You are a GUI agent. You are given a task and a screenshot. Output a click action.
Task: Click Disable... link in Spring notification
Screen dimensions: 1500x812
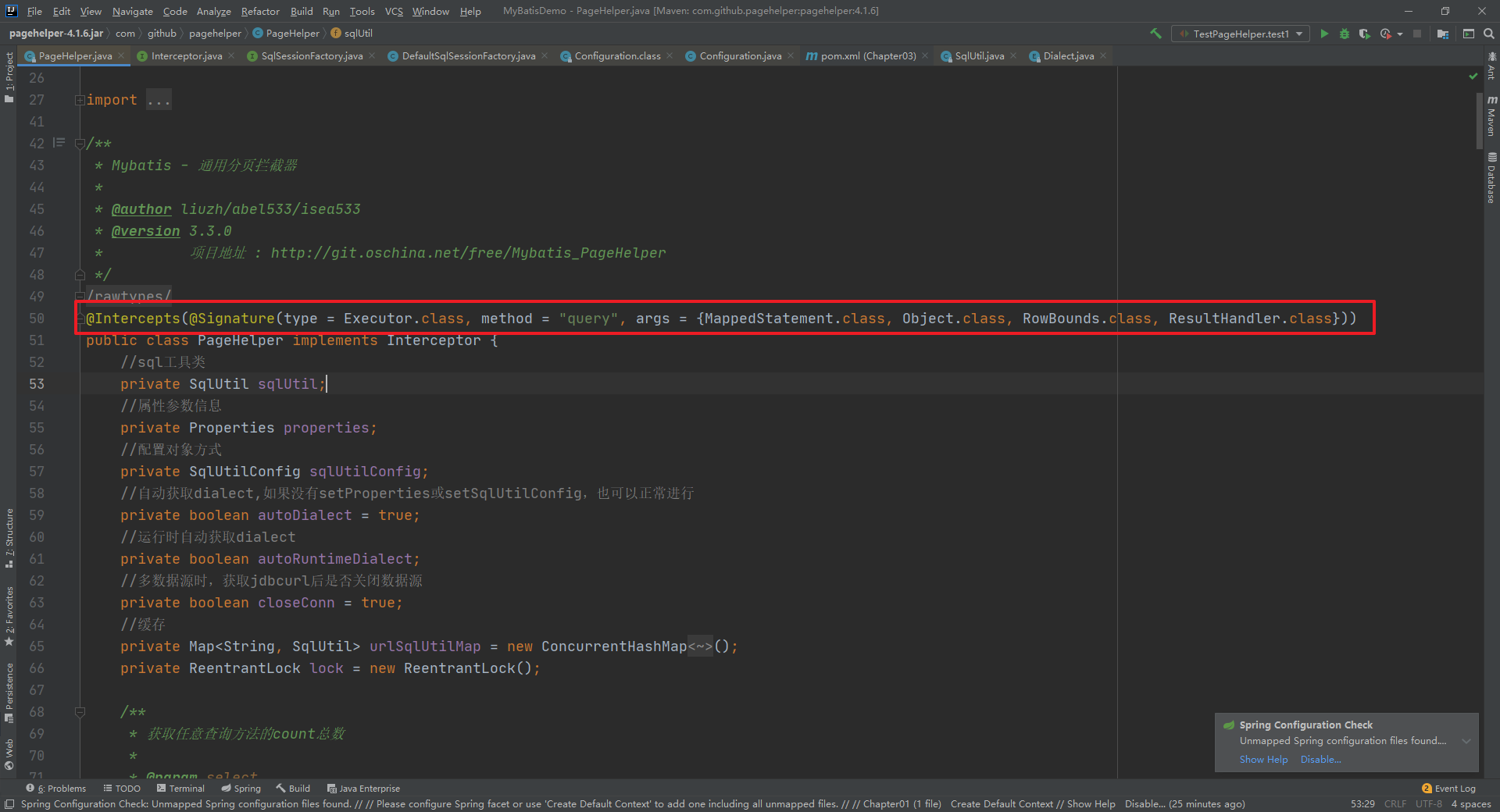point(1320,760)
